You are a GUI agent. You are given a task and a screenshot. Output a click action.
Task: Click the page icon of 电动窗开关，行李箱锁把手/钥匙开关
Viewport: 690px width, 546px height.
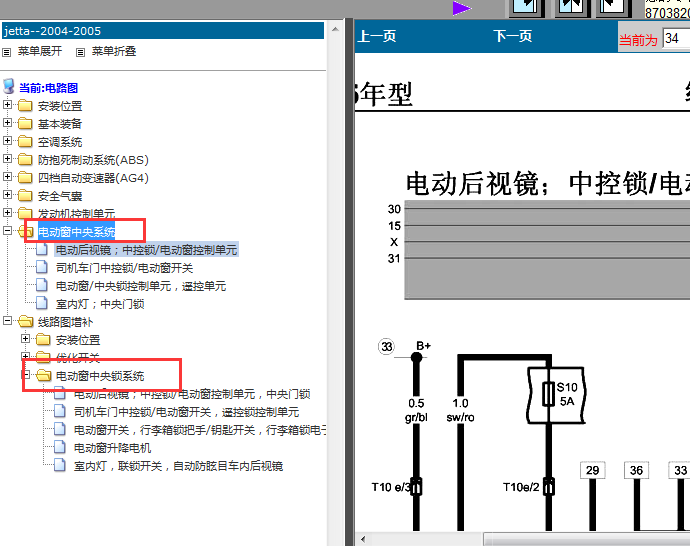coord(60,429)
